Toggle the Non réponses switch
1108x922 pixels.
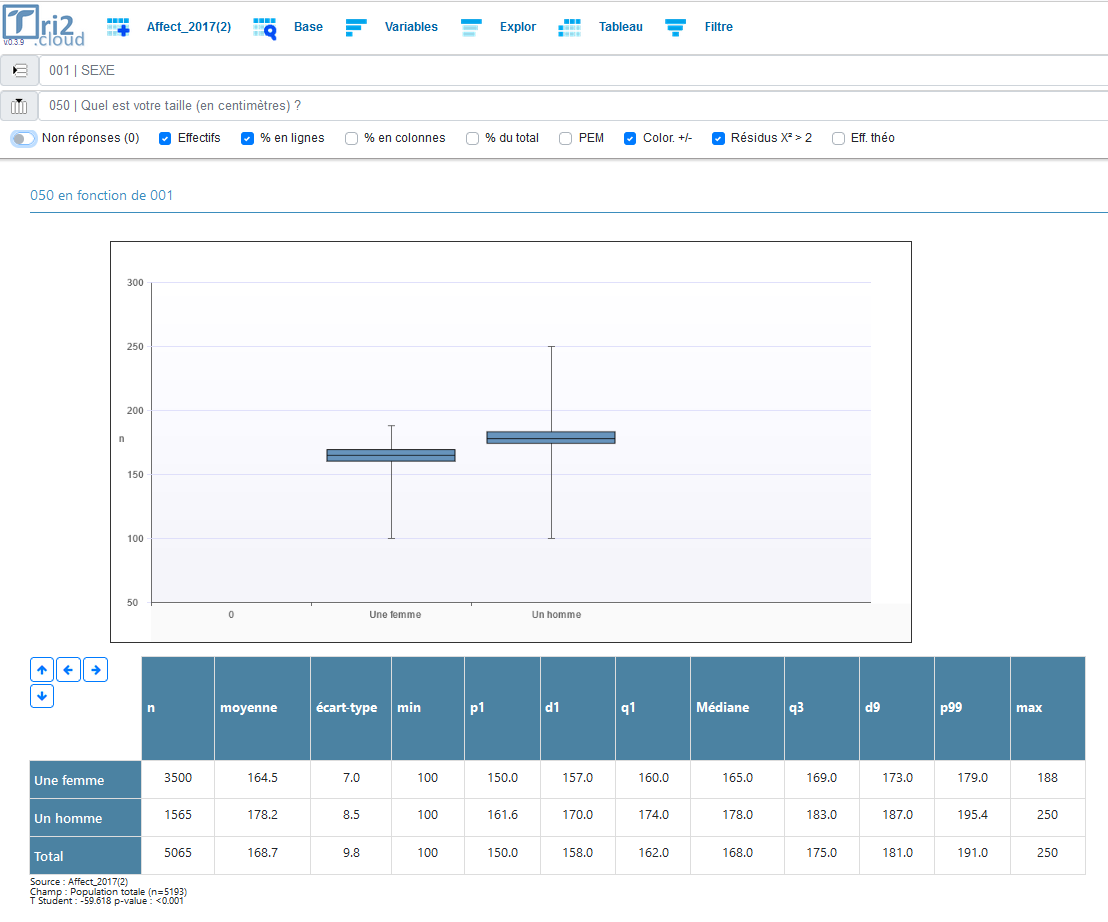(x=24, y=138)
